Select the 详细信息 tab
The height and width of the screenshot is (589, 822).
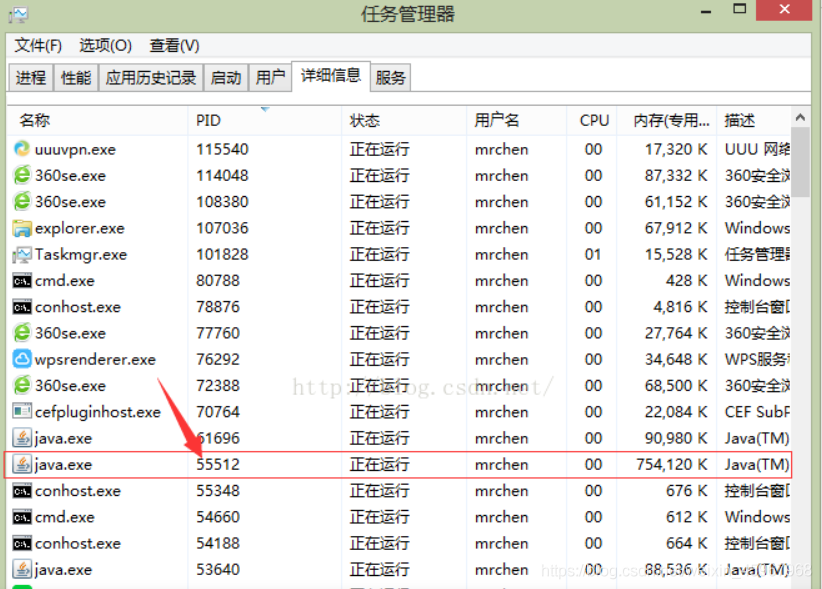[x=331, y=76]
